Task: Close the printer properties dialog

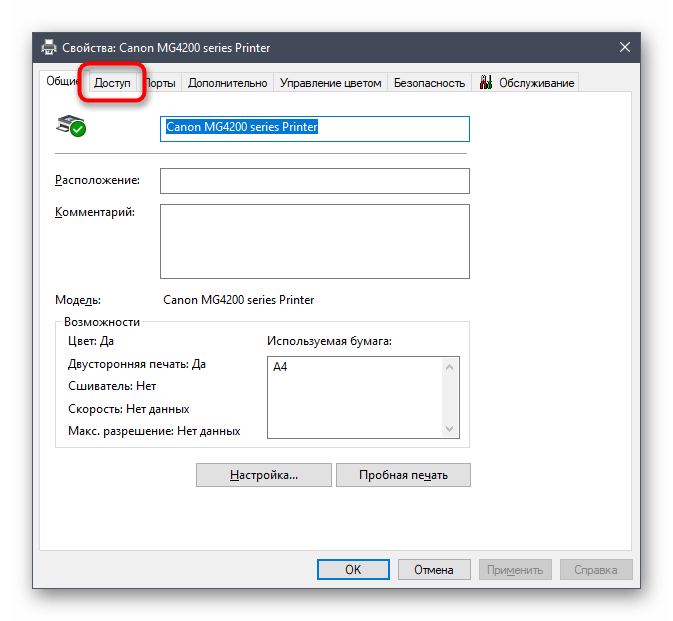Action: 624,47
